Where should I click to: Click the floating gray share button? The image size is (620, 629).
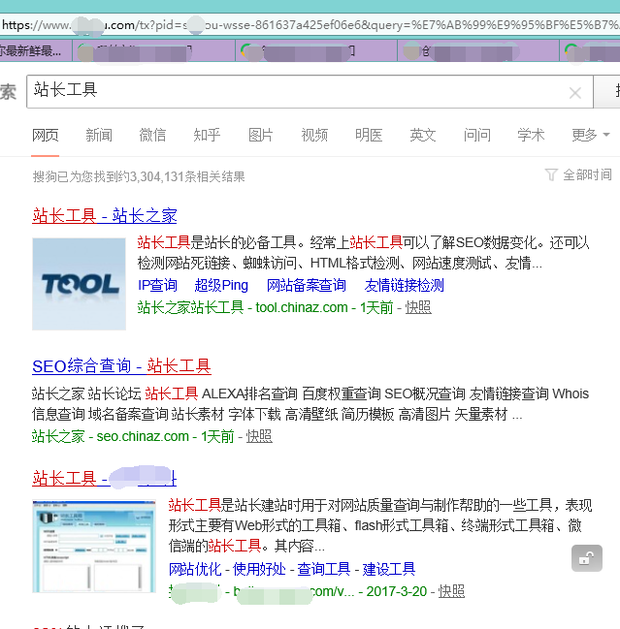pyautogui.click(x=587, y=558)
